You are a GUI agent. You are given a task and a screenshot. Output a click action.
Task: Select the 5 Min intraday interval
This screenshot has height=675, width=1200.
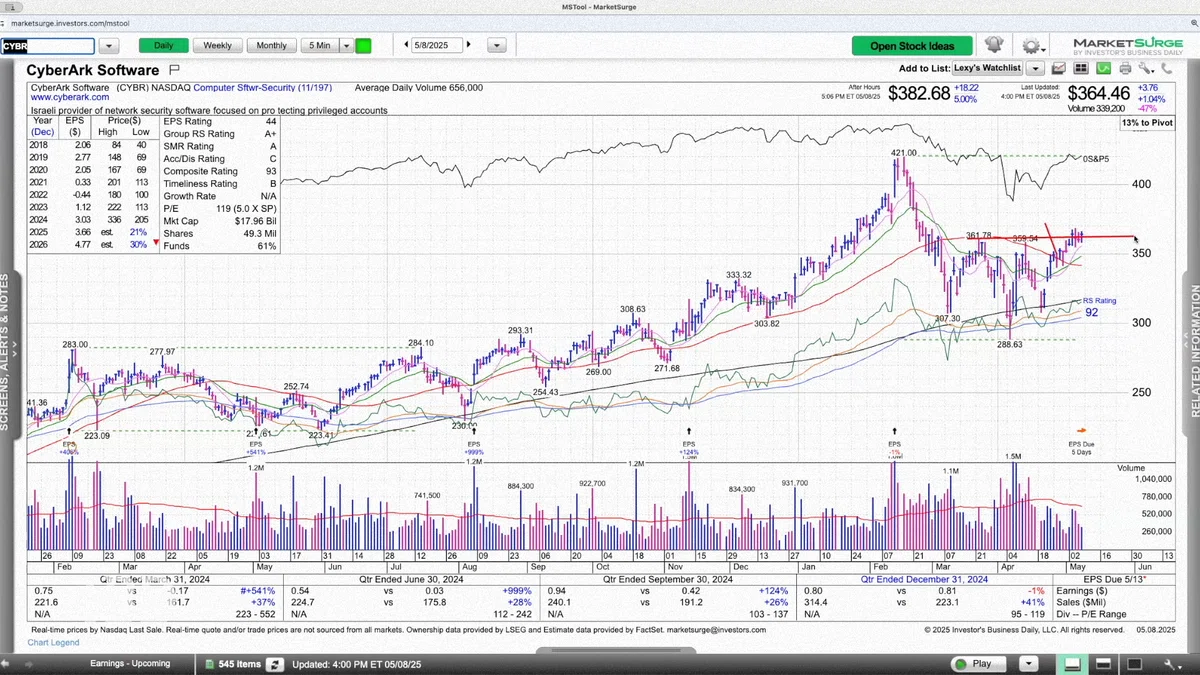320,45
